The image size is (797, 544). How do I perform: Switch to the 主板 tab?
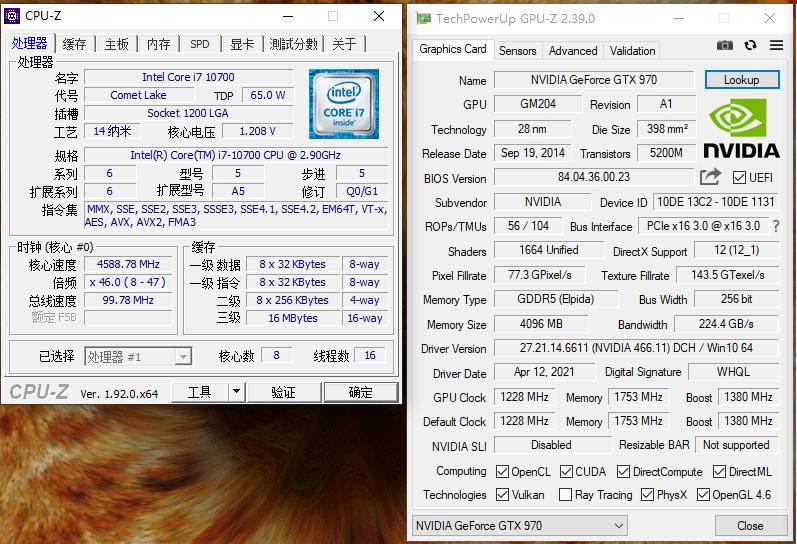[116, 44]
